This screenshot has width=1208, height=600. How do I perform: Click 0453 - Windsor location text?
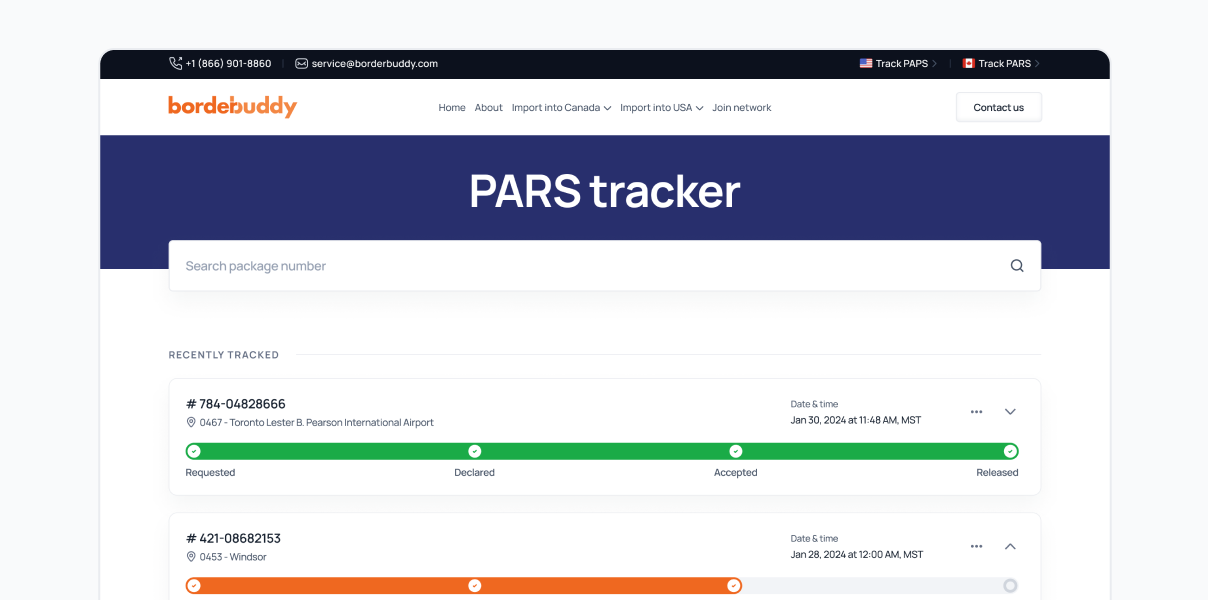pyautogui.click(x=233, y=557)
